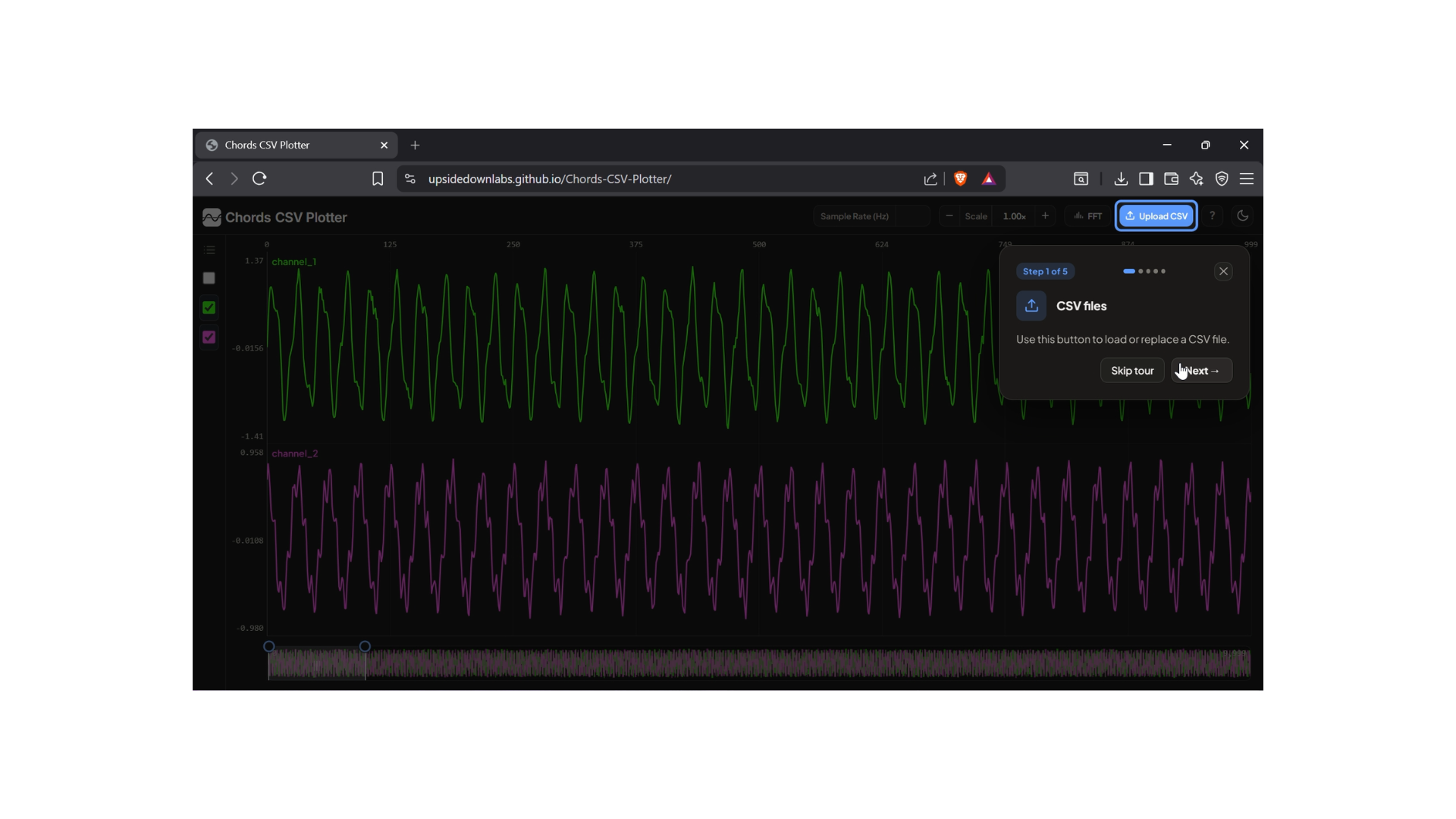Click the right handle of the overview range
This screenshot has width=1456, height=819.
pos(365,647)
